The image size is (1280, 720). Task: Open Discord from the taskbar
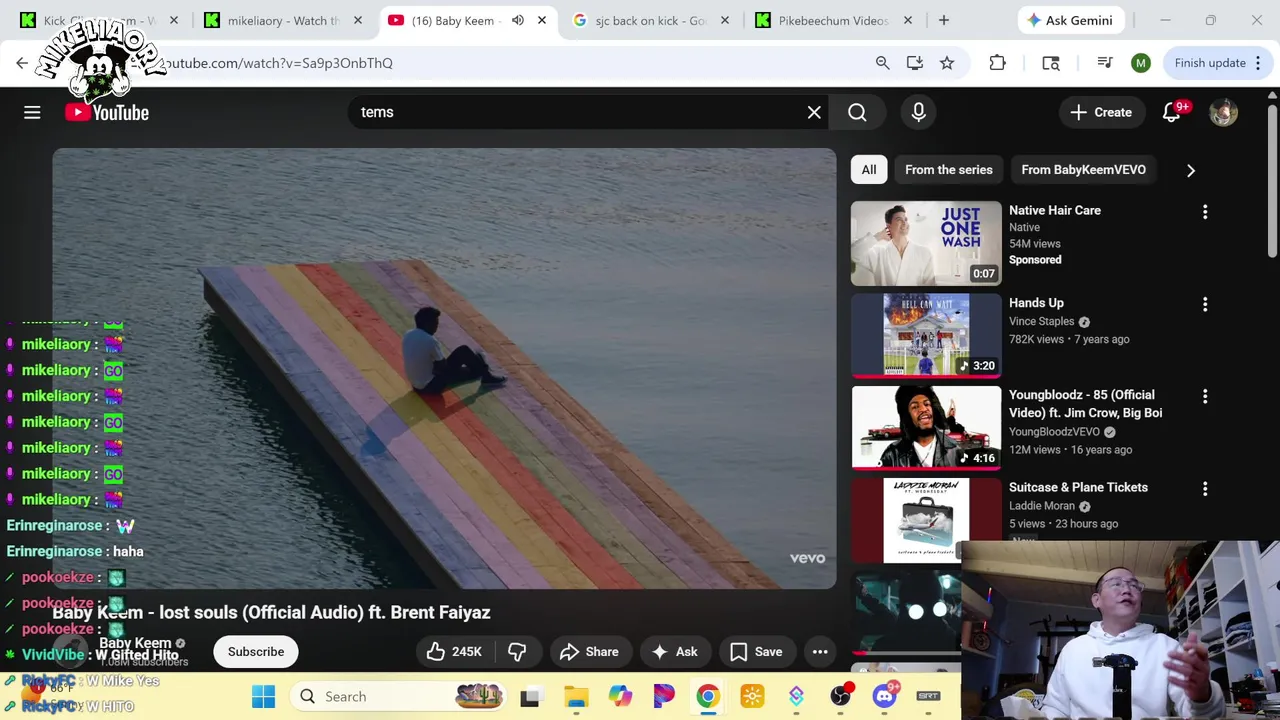click(x=885, y=696)
